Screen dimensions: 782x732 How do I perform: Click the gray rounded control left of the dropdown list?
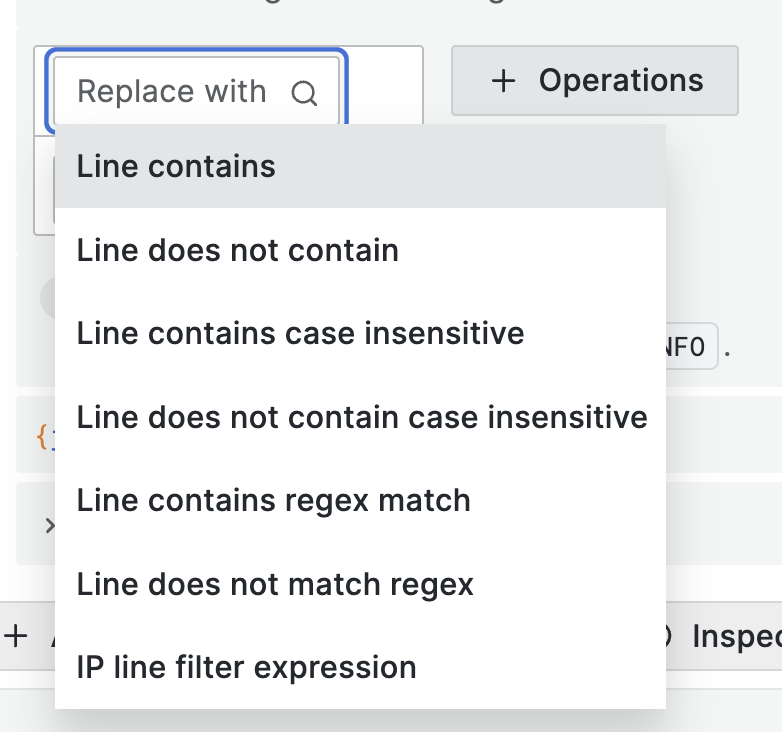(x=46, y=297)
